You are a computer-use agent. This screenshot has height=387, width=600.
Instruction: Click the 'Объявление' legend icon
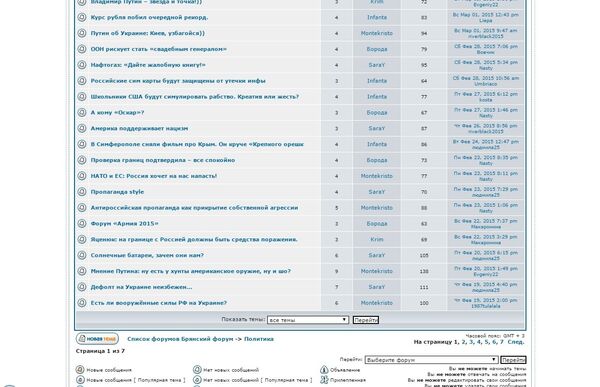[x=324, y=370]
